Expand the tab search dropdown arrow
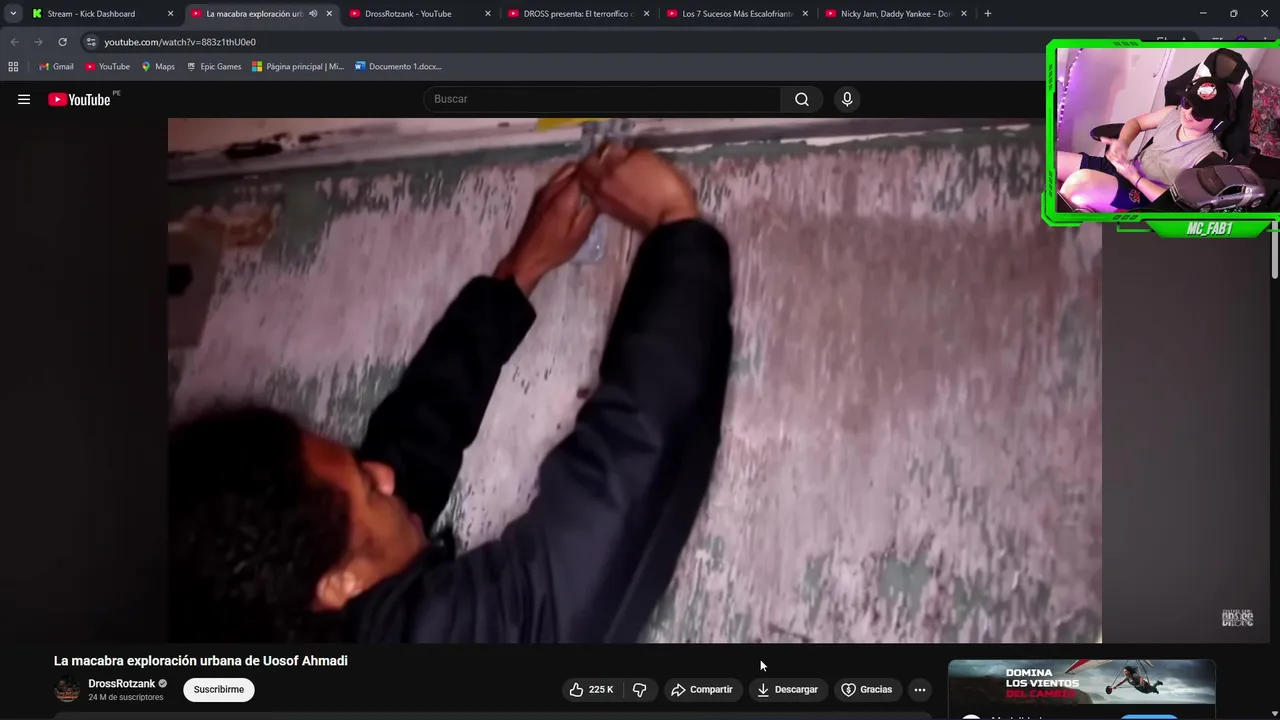 12,14
